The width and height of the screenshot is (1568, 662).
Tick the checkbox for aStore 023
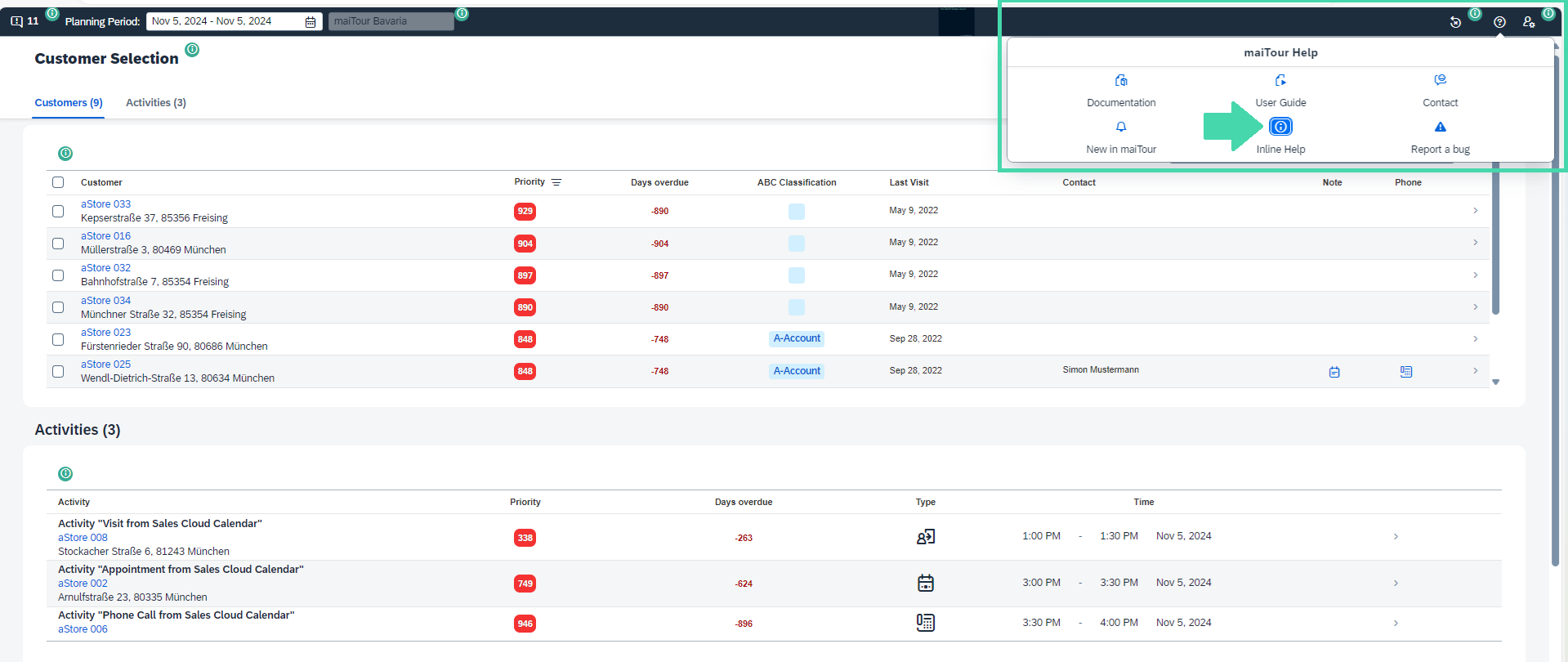click(x=58, y=339)
